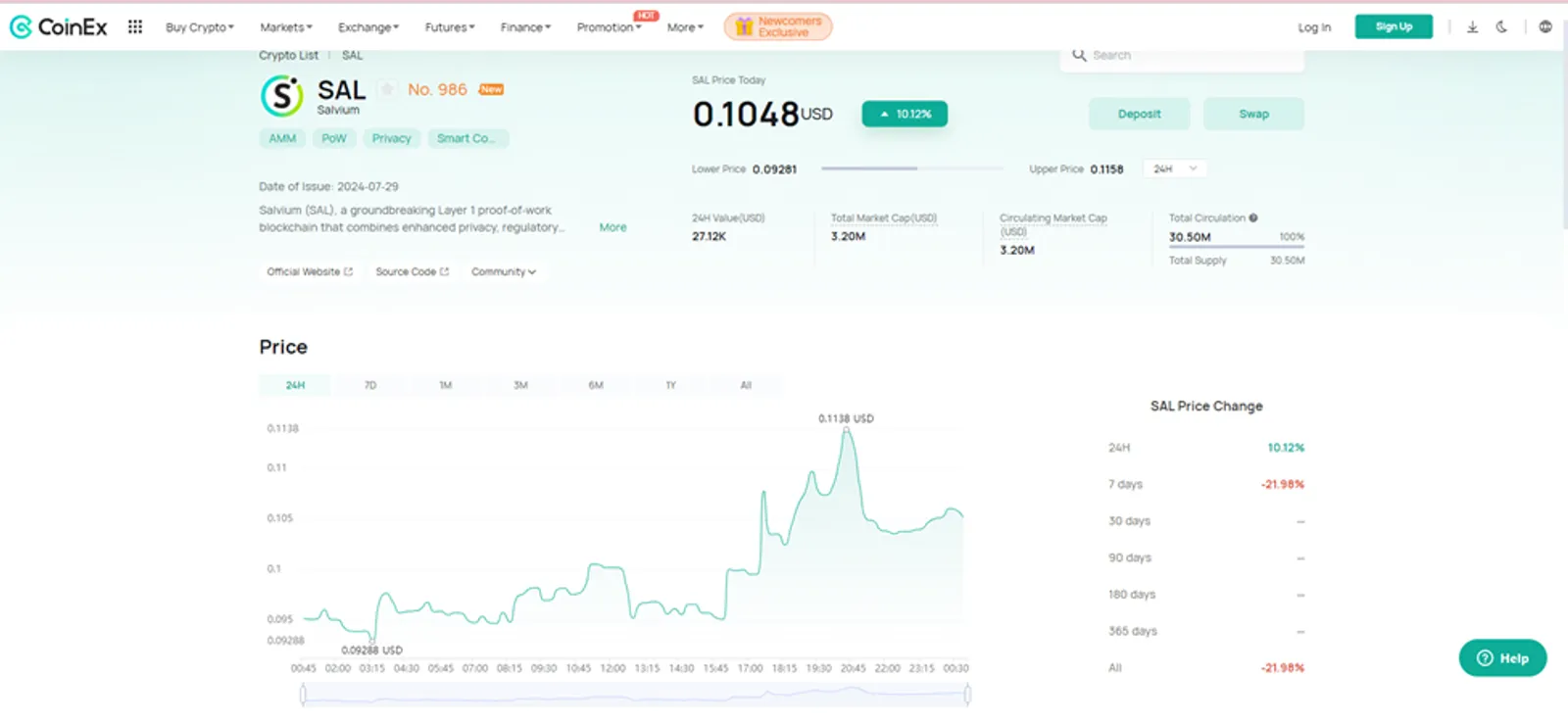
Task: Expand the Exchange menu
Action: (368, 27)
